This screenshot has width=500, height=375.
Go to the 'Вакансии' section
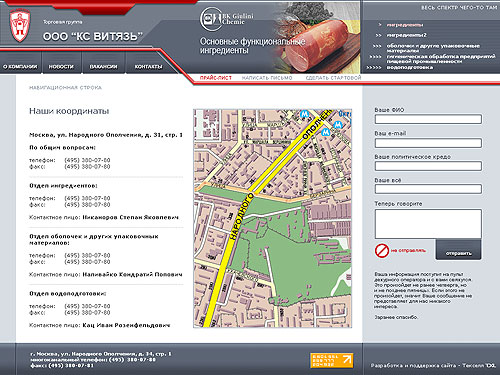(x=103, y=67)
